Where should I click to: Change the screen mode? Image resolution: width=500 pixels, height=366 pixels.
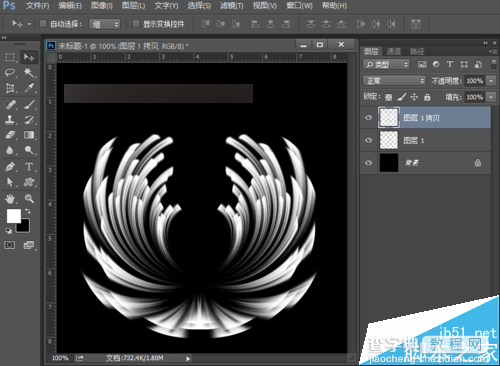(29, 245)
